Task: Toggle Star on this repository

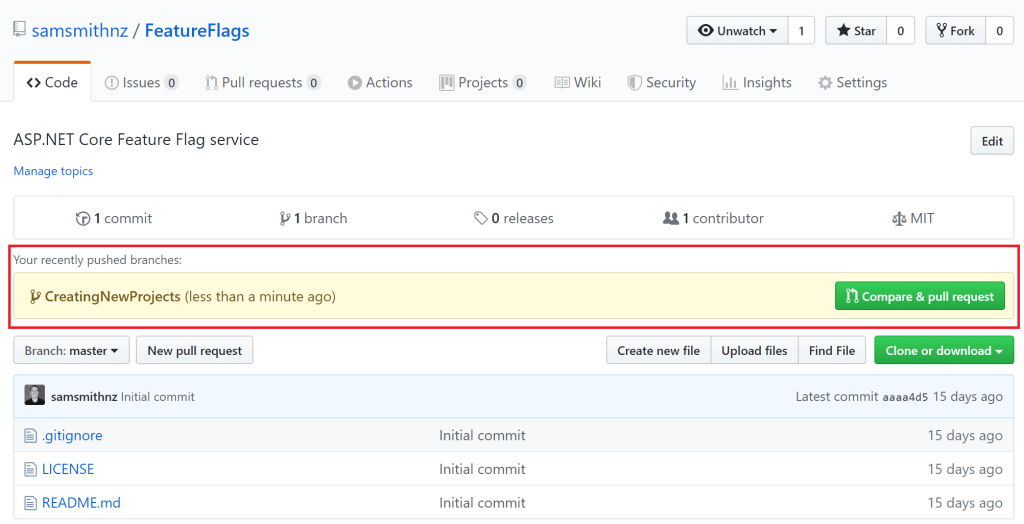Action: pyautogui.click(x=852, y=31)
